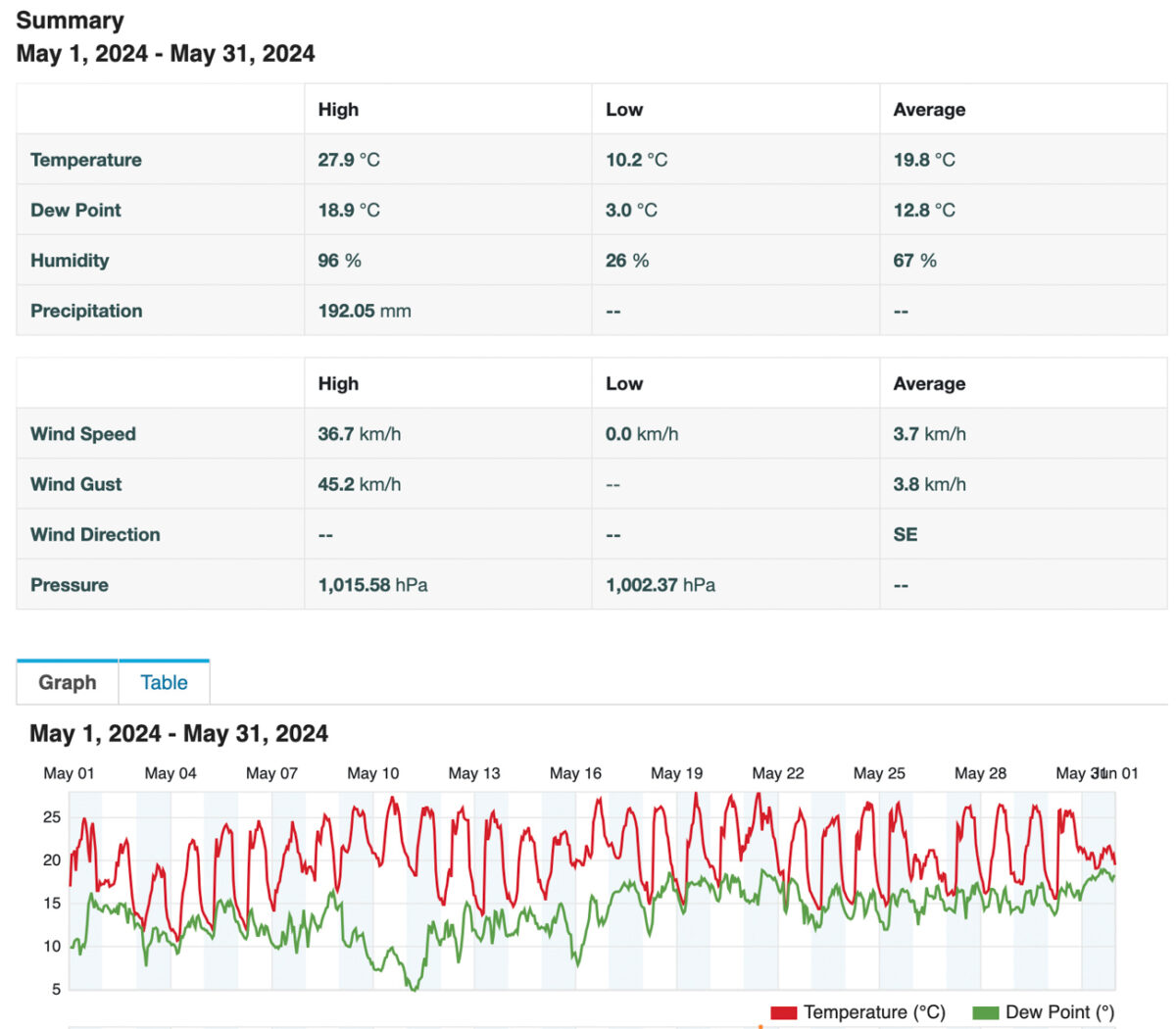Screen dimensions: 1176x1029
Task: Click the May 13 axis label
Action: click(474, 773)
